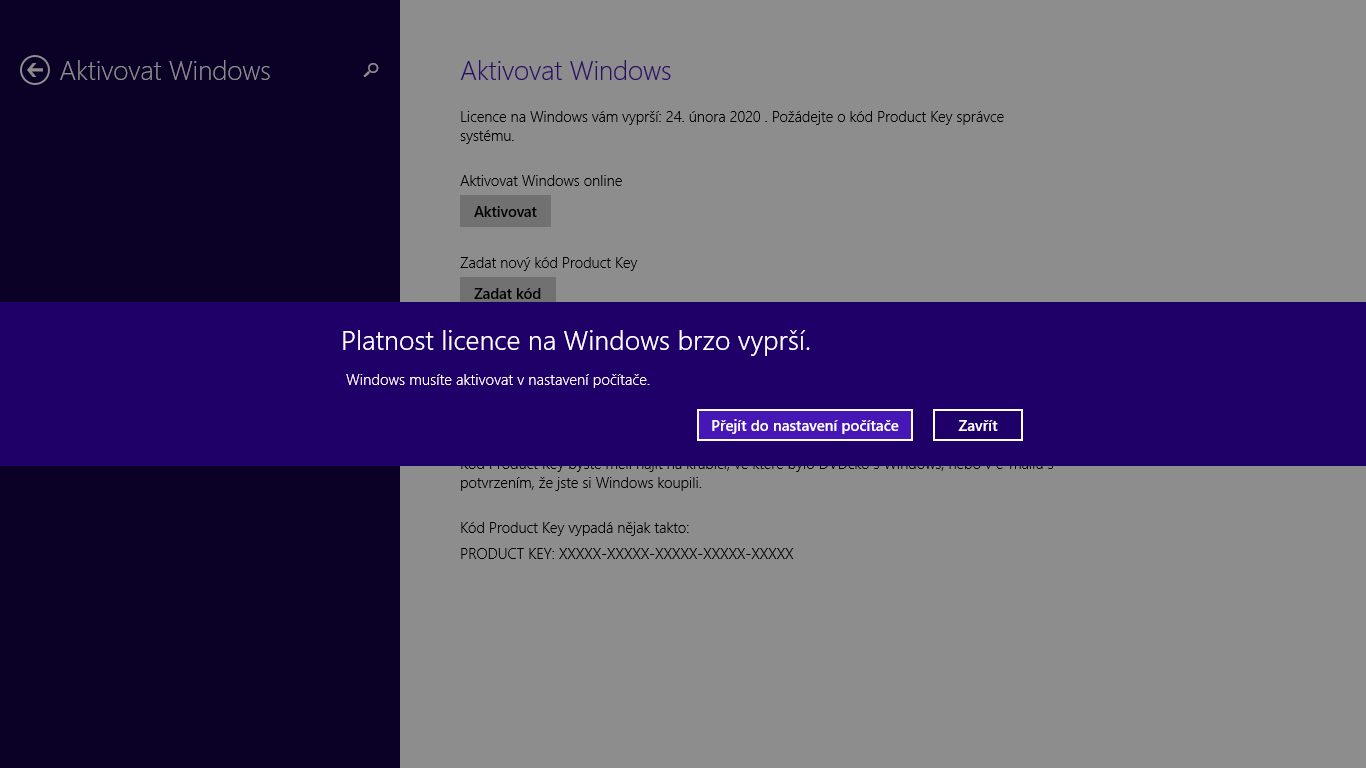This screenshot has width=1366, height=768.
Task: Go to Přejít do nastavení počítače
Action: (x=805, y=425)
